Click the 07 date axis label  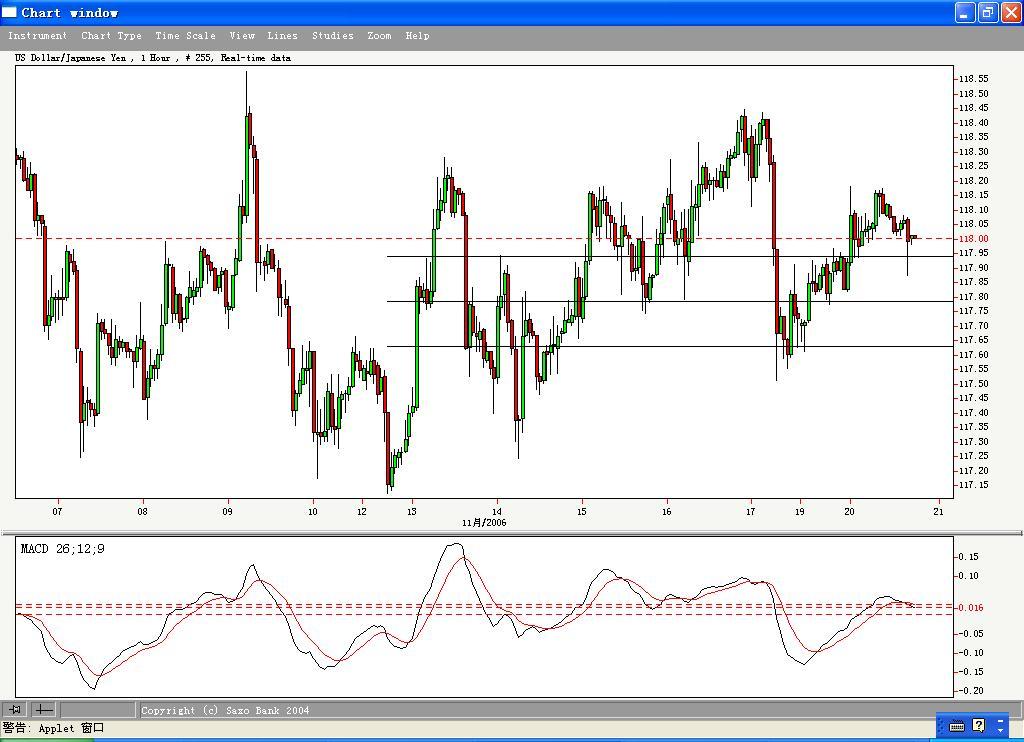(57, 512)
